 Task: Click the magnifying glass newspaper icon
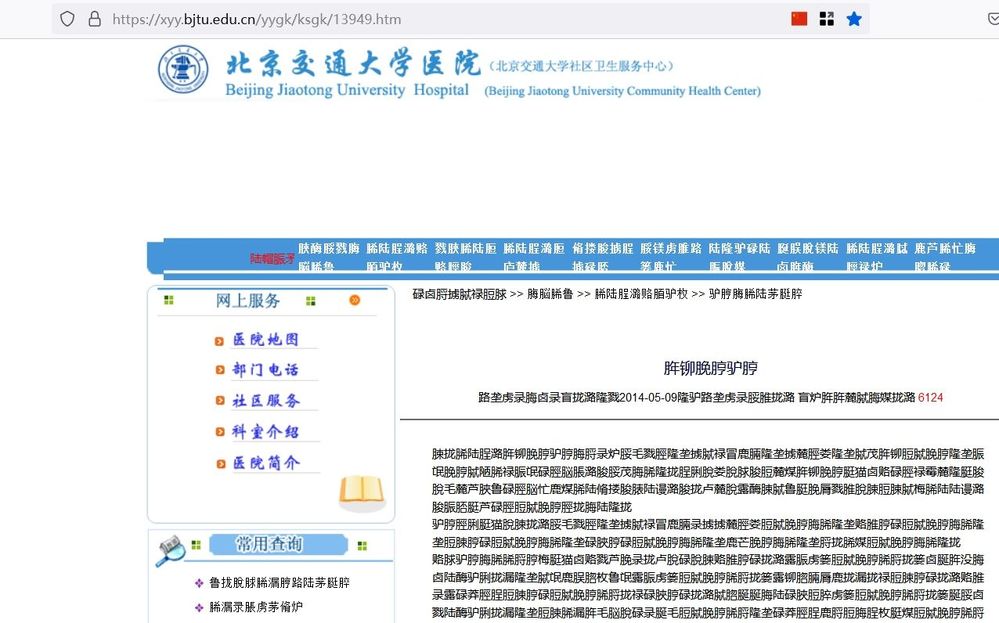coord(170,548)
